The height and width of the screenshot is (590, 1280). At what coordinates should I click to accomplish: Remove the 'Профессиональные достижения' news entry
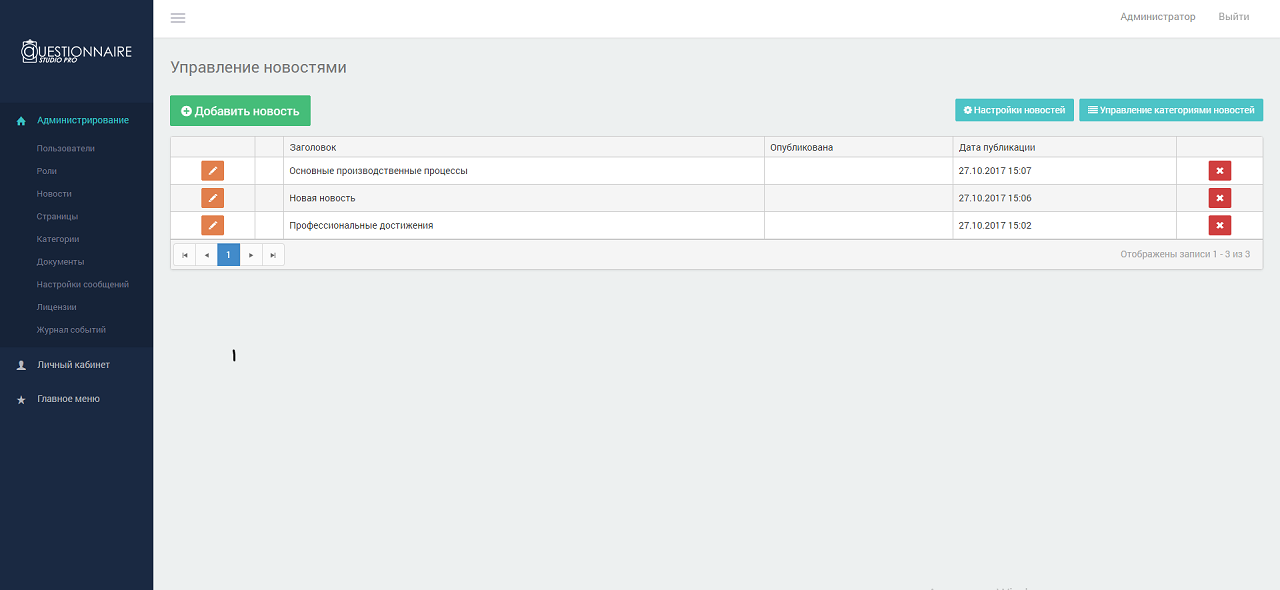1219,225
